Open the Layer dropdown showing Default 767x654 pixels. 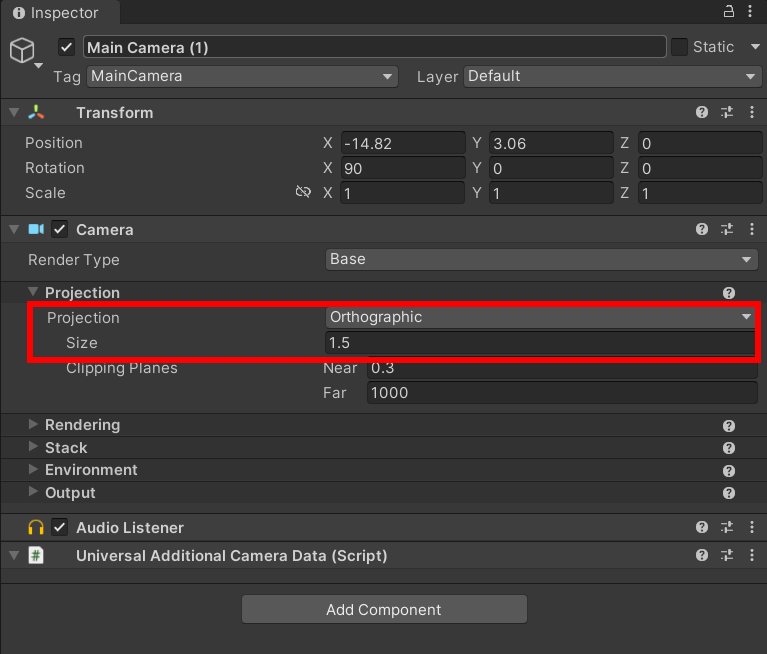[612, 76]
